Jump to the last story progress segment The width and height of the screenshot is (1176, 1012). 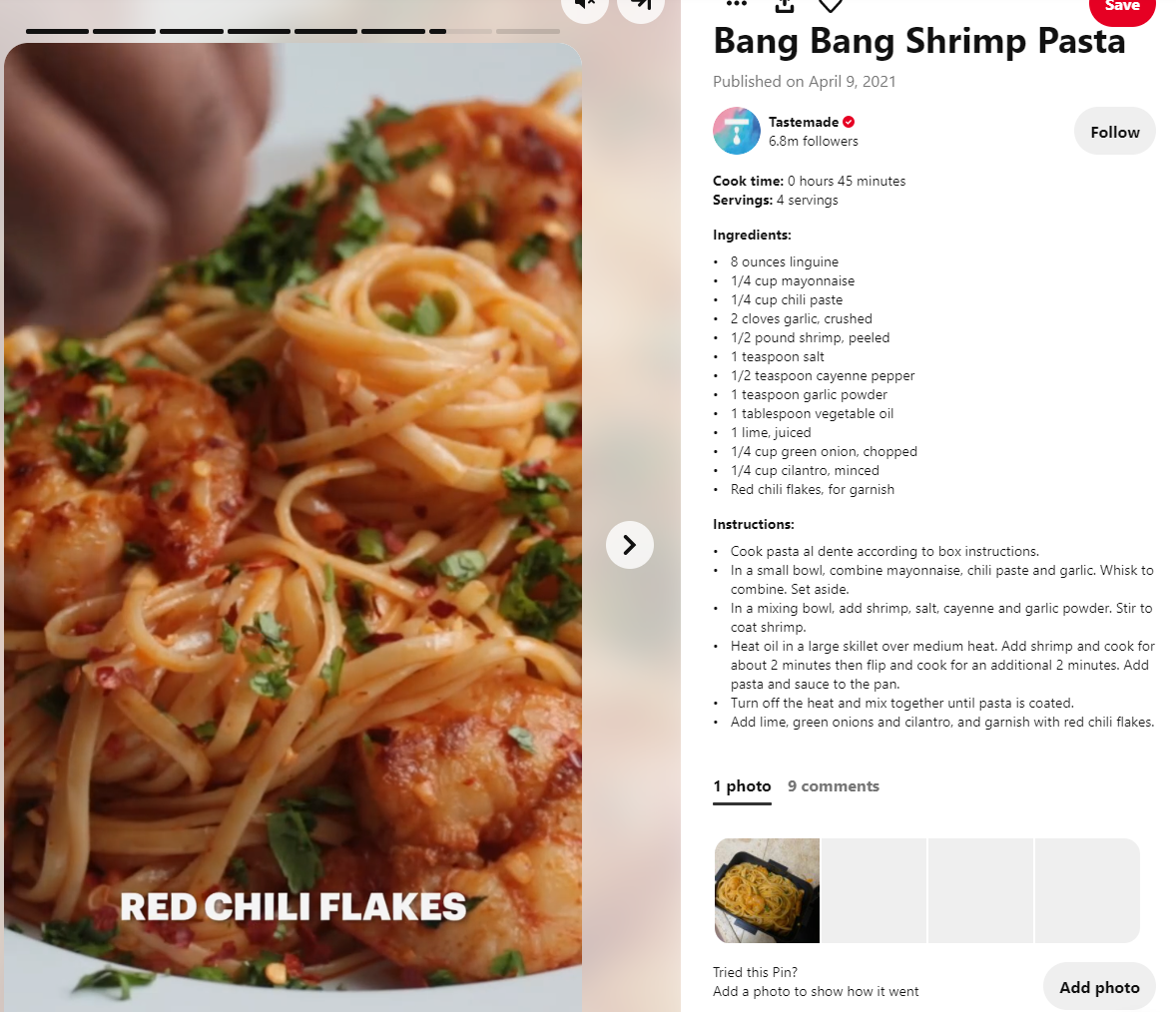click(x=528, y=32)
